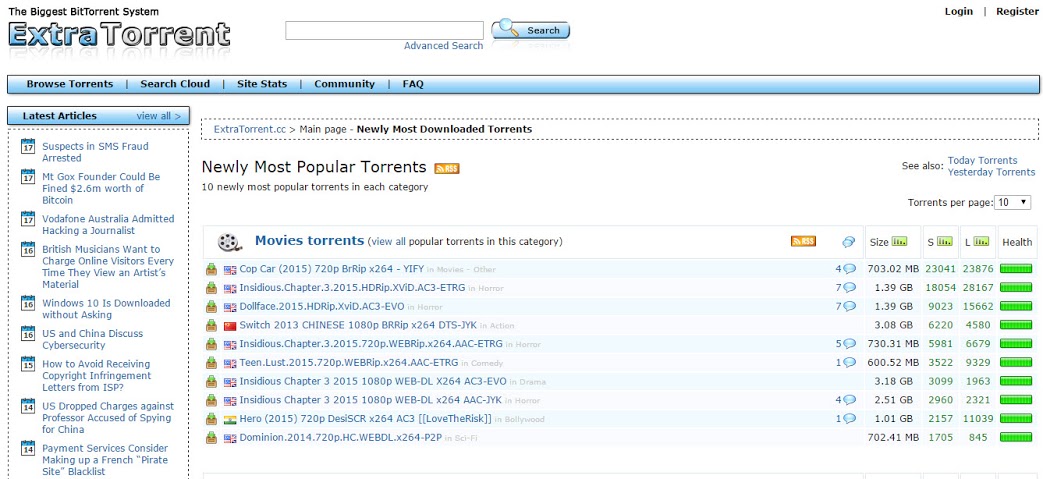The height and width of the screenshot is (479, 1043).
Task: Click the health bar for Dominion.2014.720p
Action: (x=1016, y=438)
